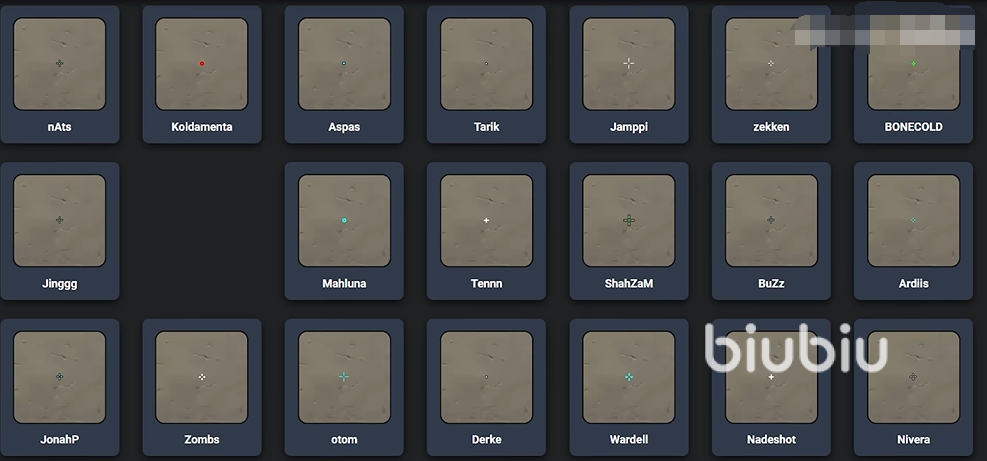Open the zekken crosshair card

tap(771, 74)
